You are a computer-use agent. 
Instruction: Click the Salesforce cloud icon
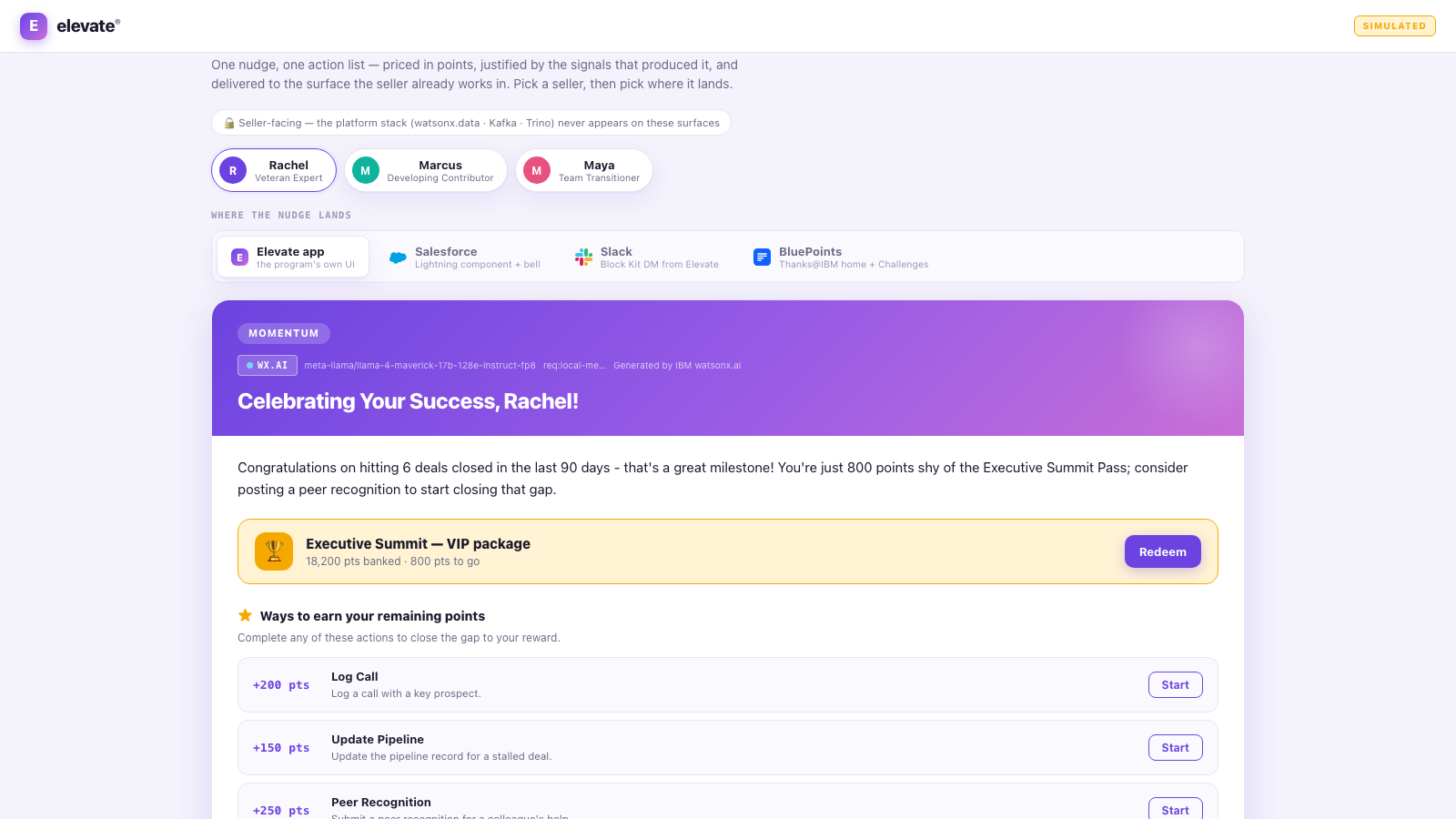coord(398,258)
